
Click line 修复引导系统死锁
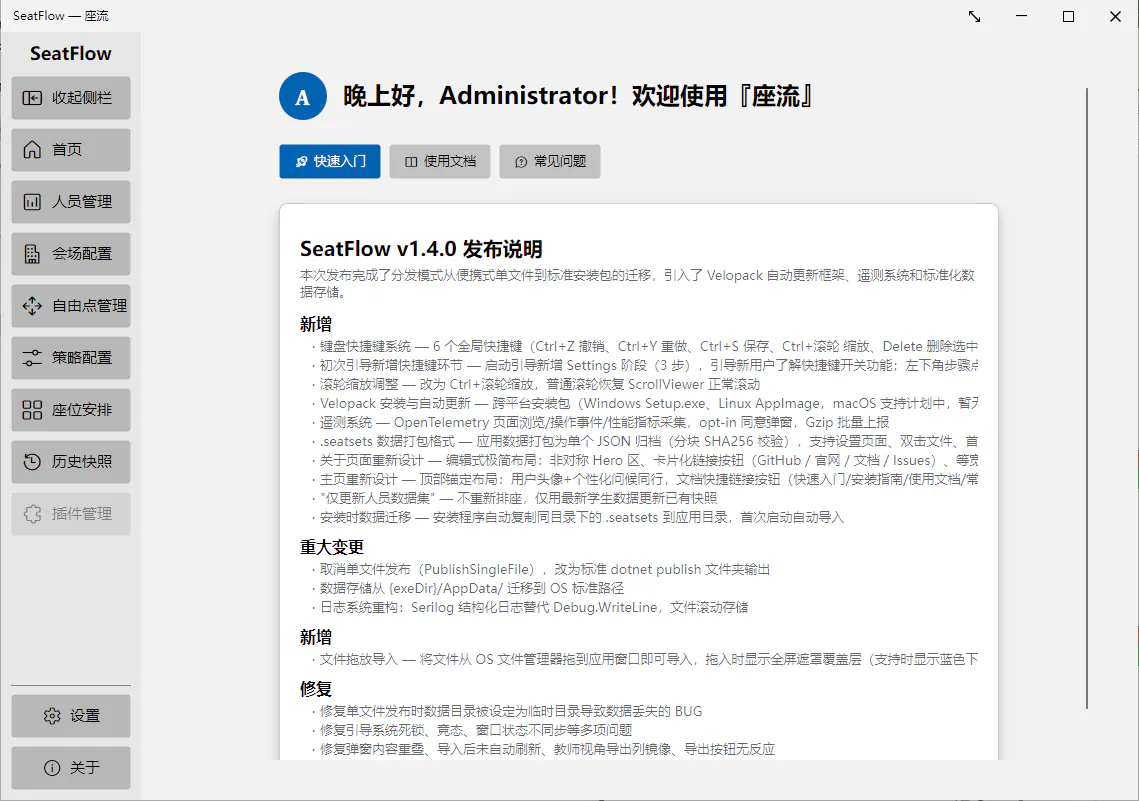click(472, 730)
